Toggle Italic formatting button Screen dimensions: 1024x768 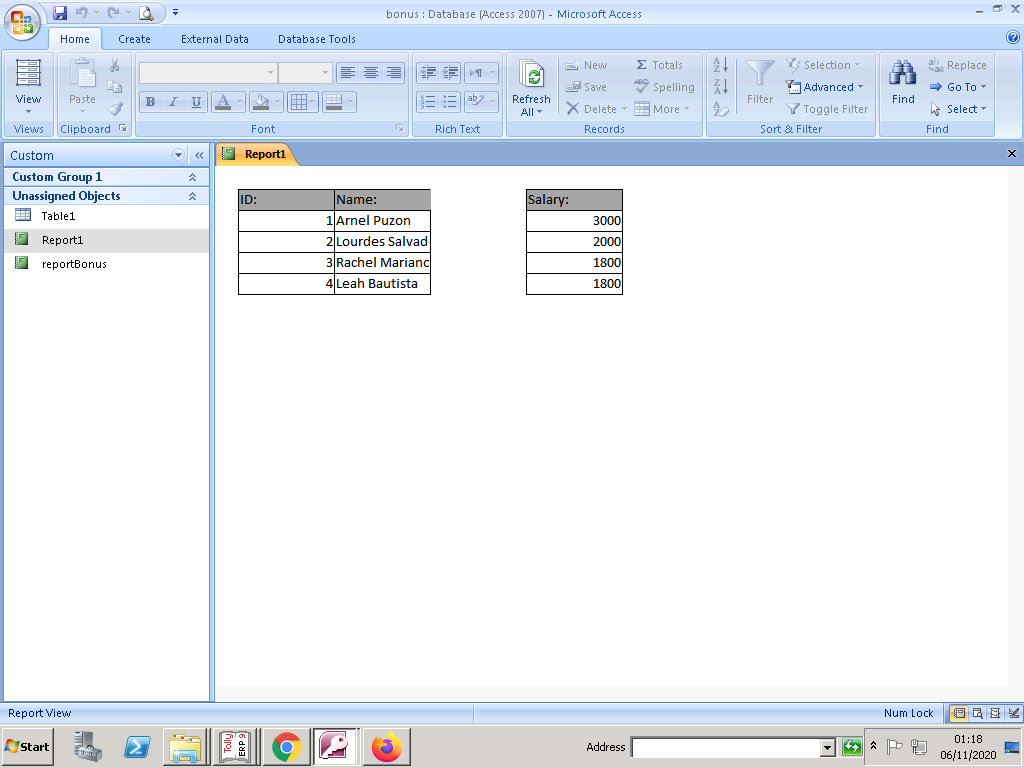[x=174, y=101]
